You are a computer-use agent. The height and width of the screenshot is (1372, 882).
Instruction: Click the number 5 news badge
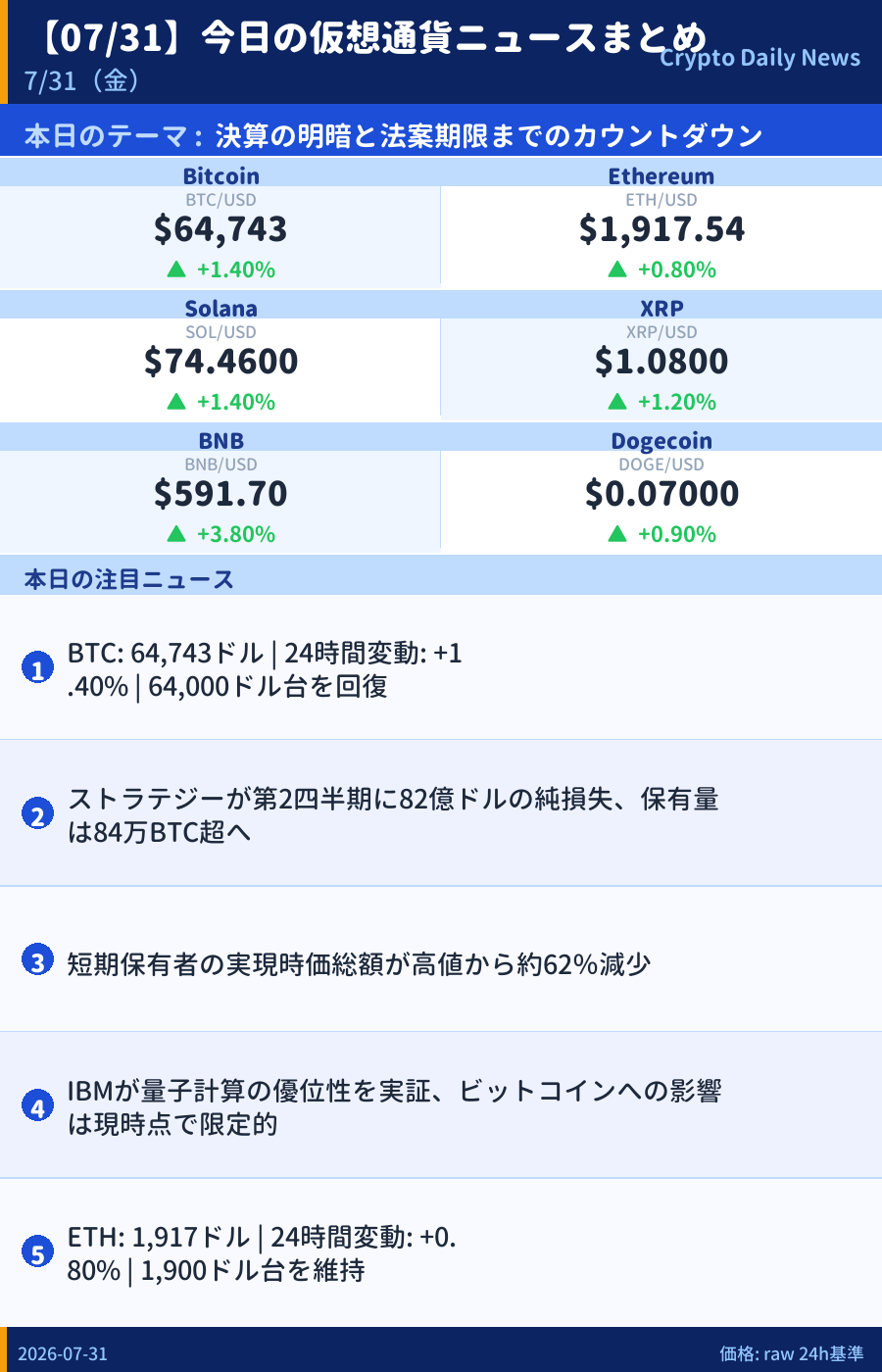coord(37,1251)
